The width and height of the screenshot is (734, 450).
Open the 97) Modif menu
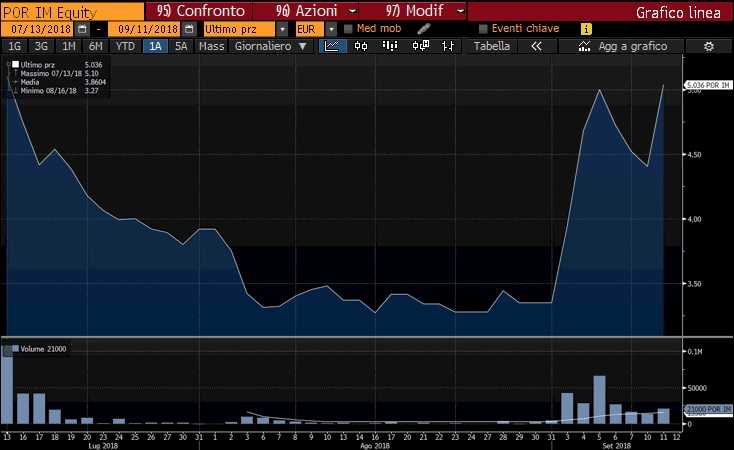(415, 11)
